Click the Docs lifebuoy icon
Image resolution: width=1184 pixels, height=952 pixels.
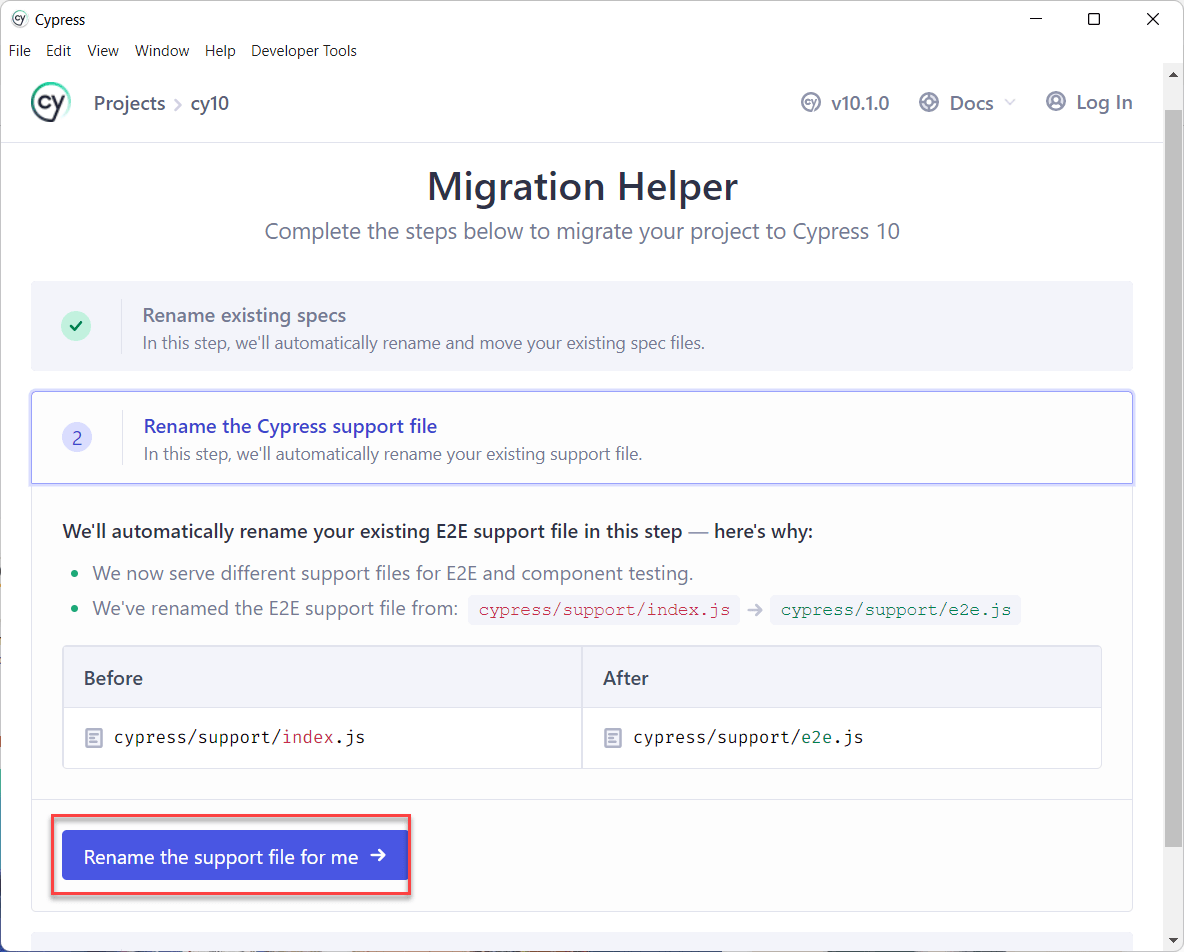coord(929,103)
